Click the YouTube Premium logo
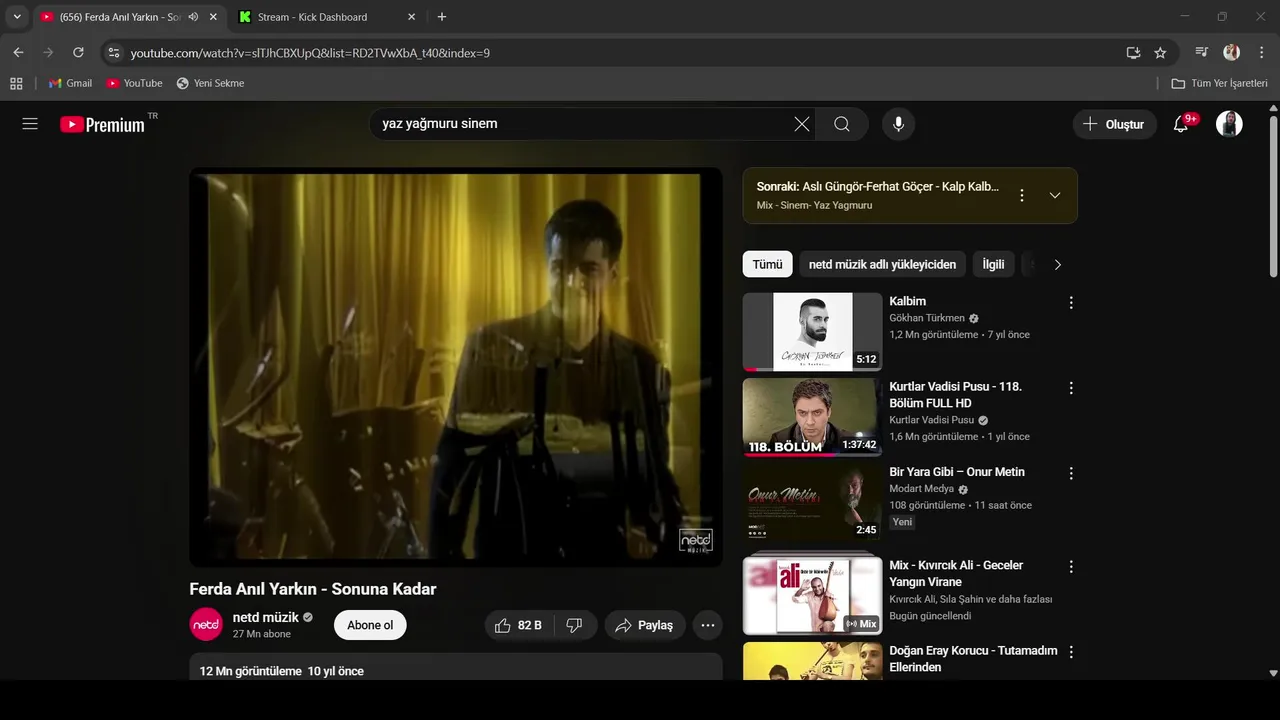 102,125
